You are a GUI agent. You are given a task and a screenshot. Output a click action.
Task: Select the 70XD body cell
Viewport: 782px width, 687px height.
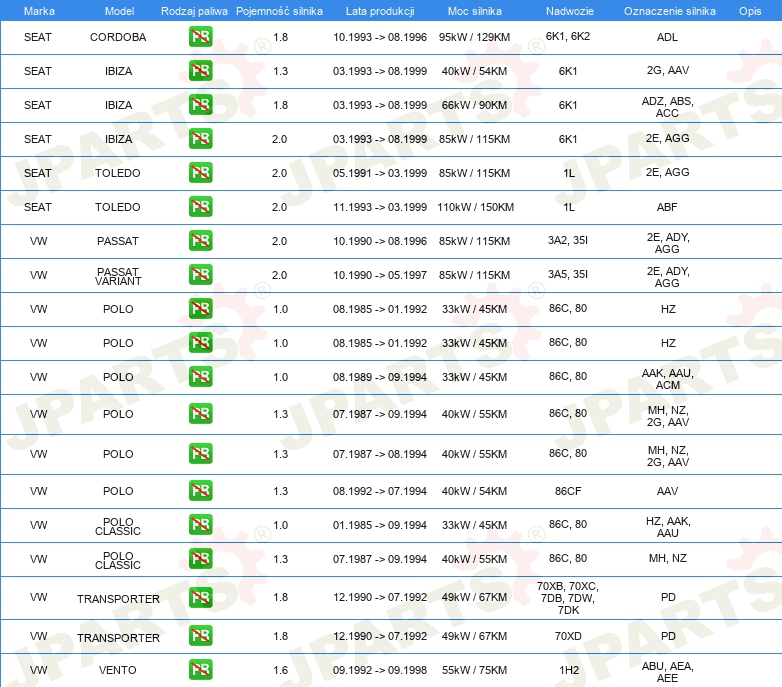pyautogui.click(x=568, y=636)
